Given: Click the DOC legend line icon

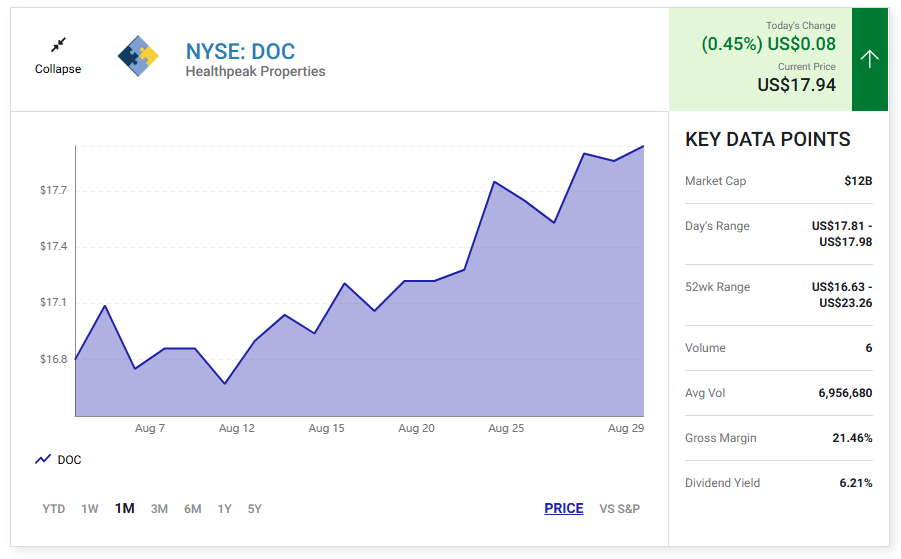Looking at the screenshot, I should tap(43, 460).
